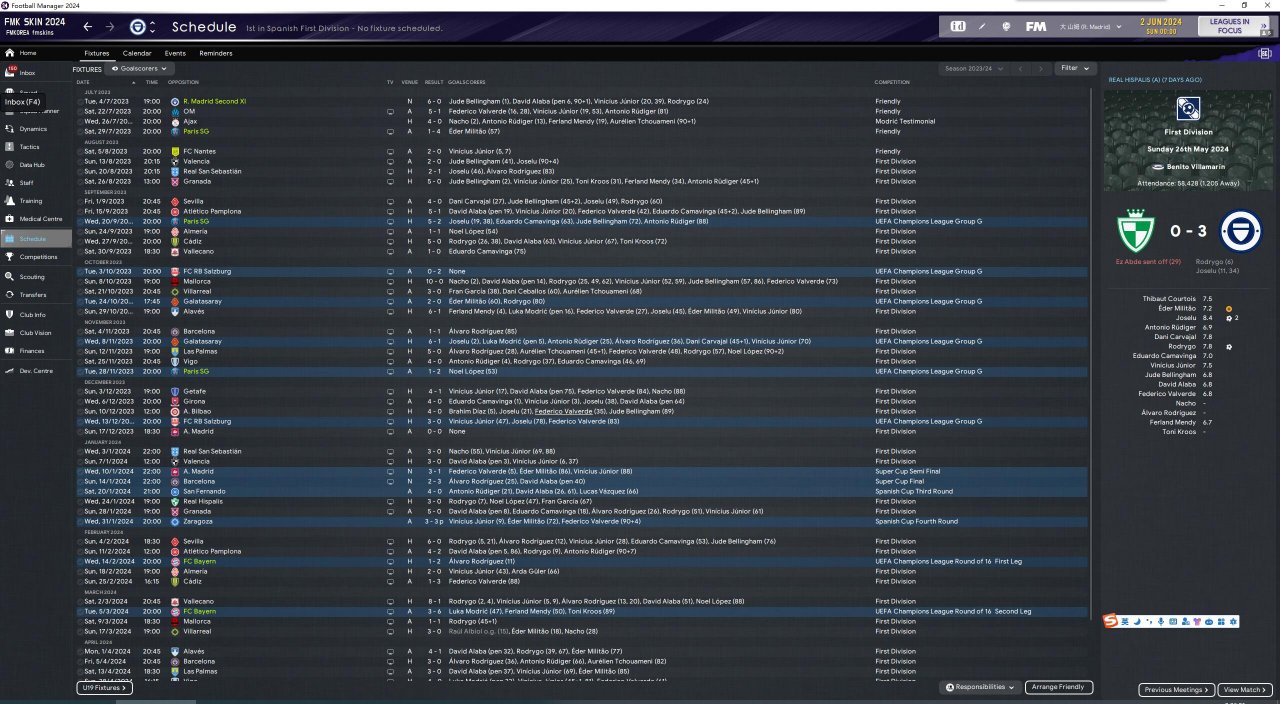Open the club badge next to Schedule title
This screenshot has width=1280, height=704.
(x=138, y=26)
